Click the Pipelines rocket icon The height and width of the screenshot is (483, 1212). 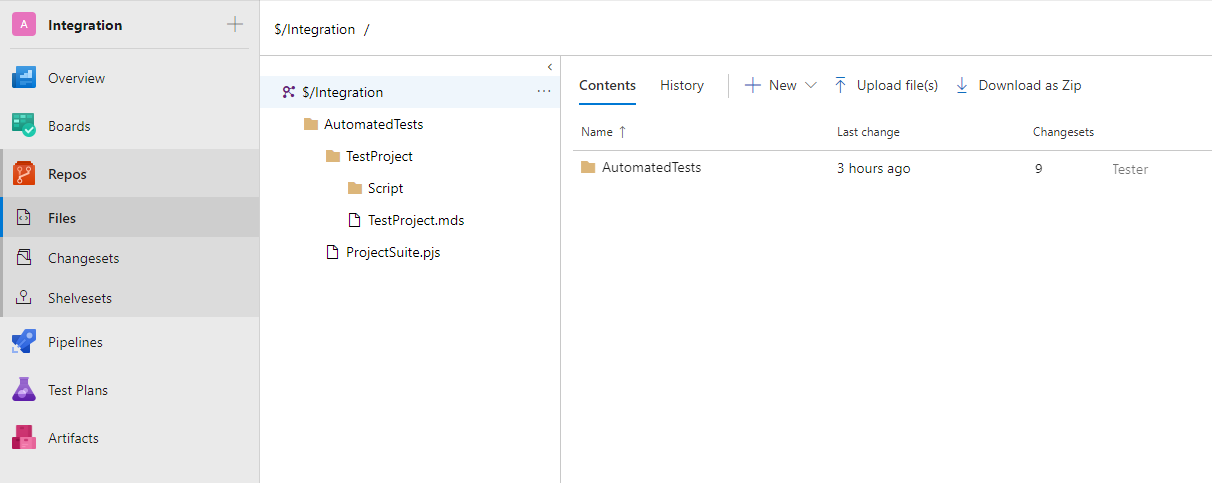click(x=24, y=342)
